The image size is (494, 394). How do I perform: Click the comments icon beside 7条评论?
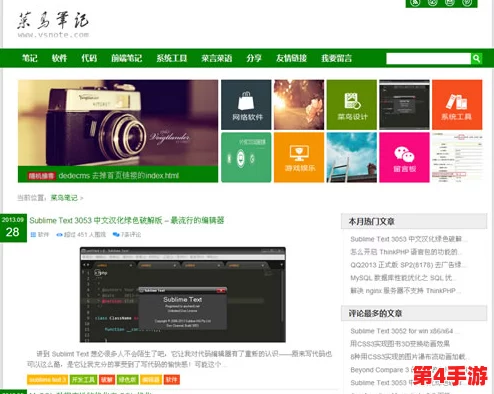[x=116, y=235]
